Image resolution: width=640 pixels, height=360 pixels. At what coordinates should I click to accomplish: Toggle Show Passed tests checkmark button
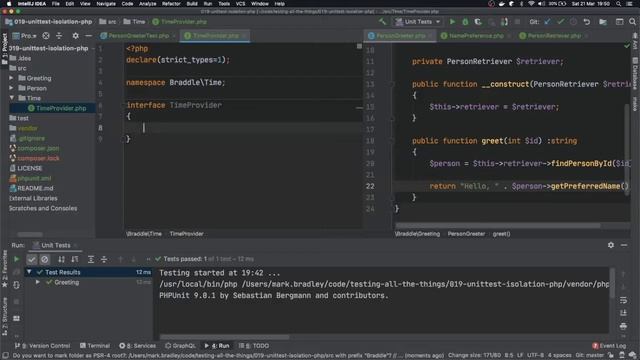click(x=31, y=259)
